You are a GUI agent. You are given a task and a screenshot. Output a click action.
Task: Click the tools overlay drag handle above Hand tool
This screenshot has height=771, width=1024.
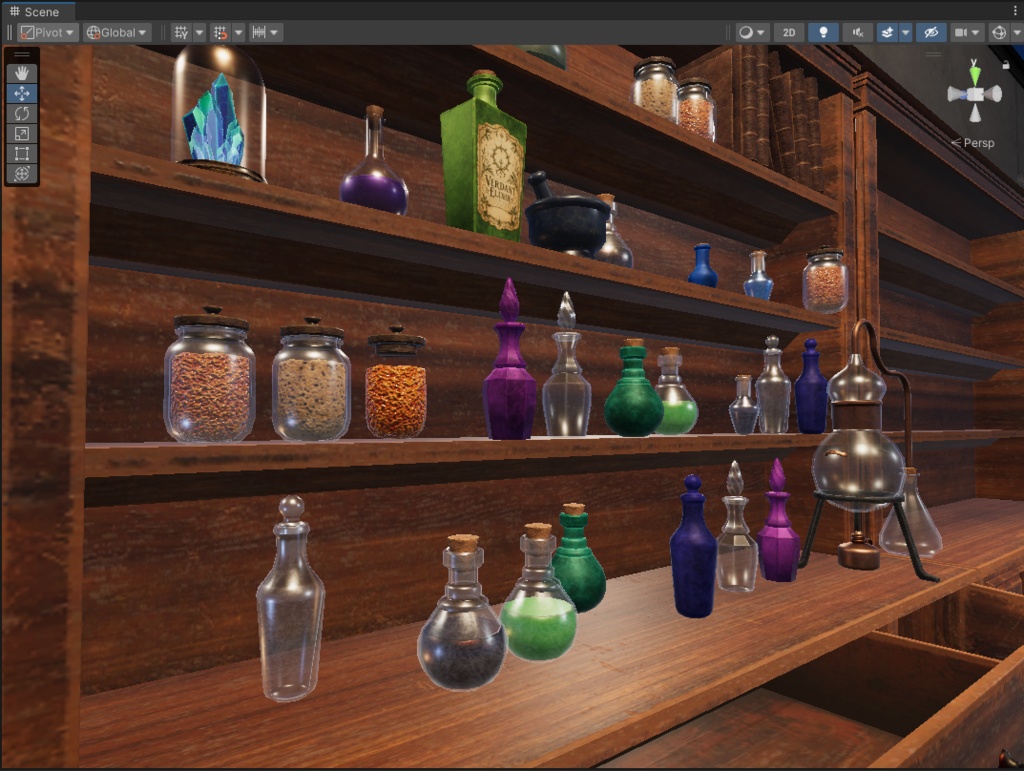22,54
